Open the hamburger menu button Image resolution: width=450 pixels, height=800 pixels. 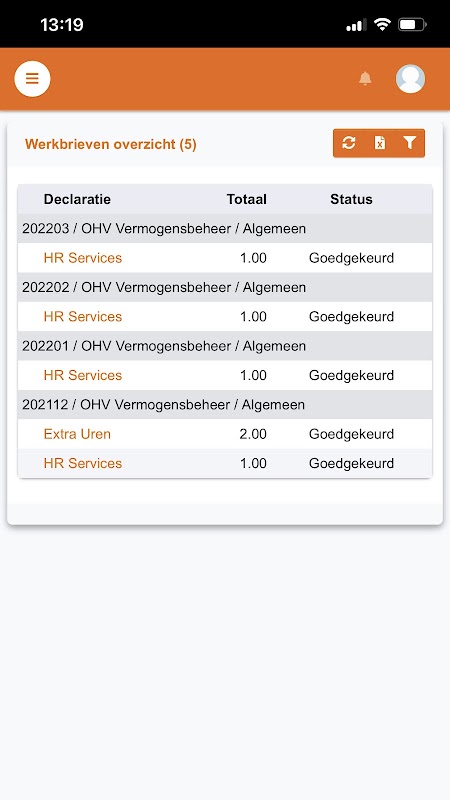(32, 79)
